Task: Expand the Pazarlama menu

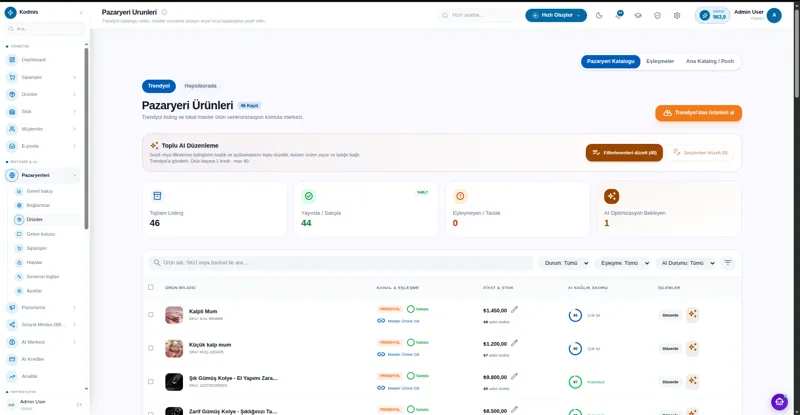Action: pos(42,307)
